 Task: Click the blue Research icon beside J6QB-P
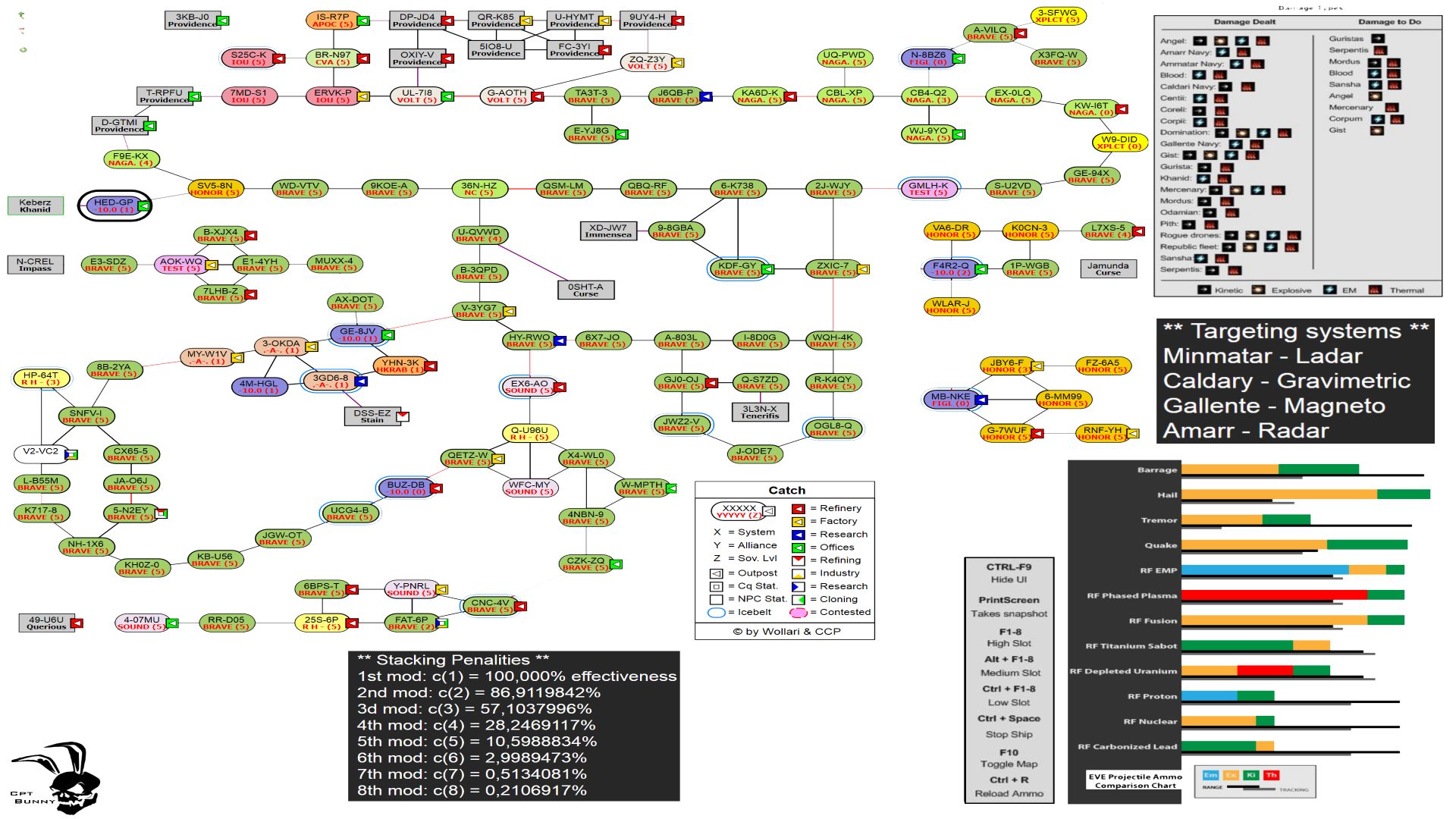click(x=706, y=96)
